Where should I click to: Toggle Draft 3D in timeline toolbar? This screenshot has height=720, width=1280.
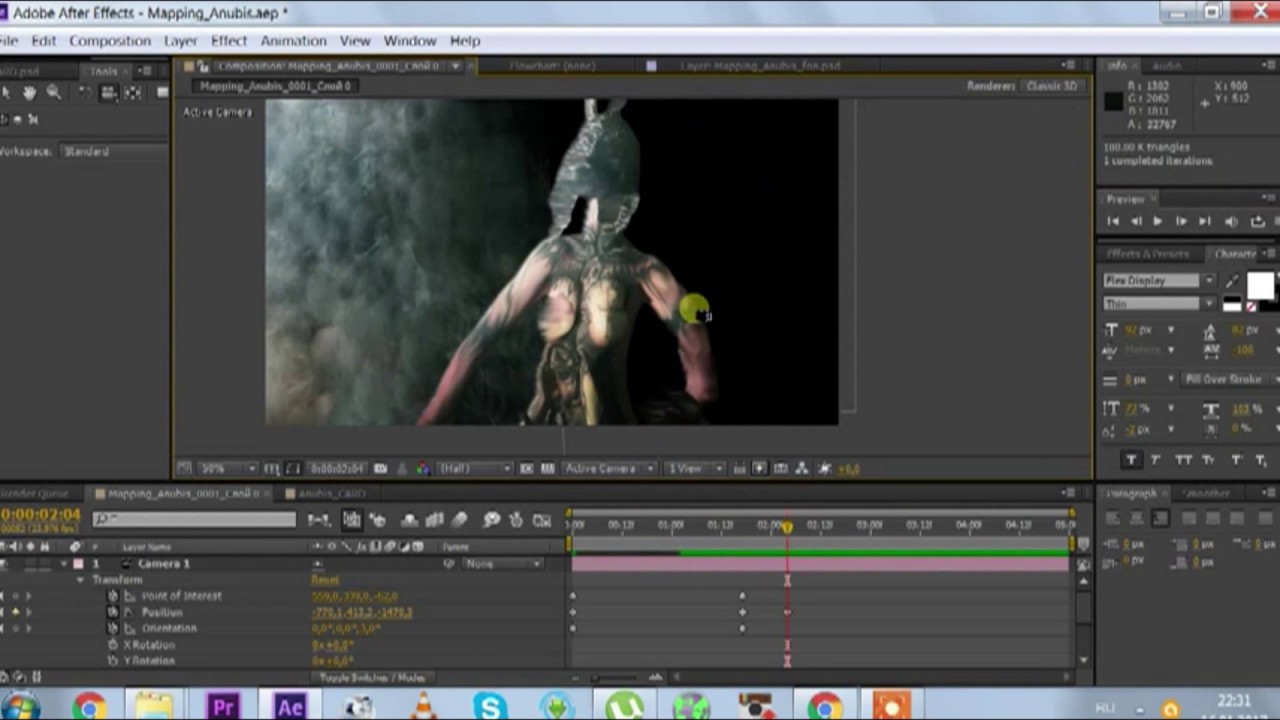pyautogui.click(x=377, y=520)
